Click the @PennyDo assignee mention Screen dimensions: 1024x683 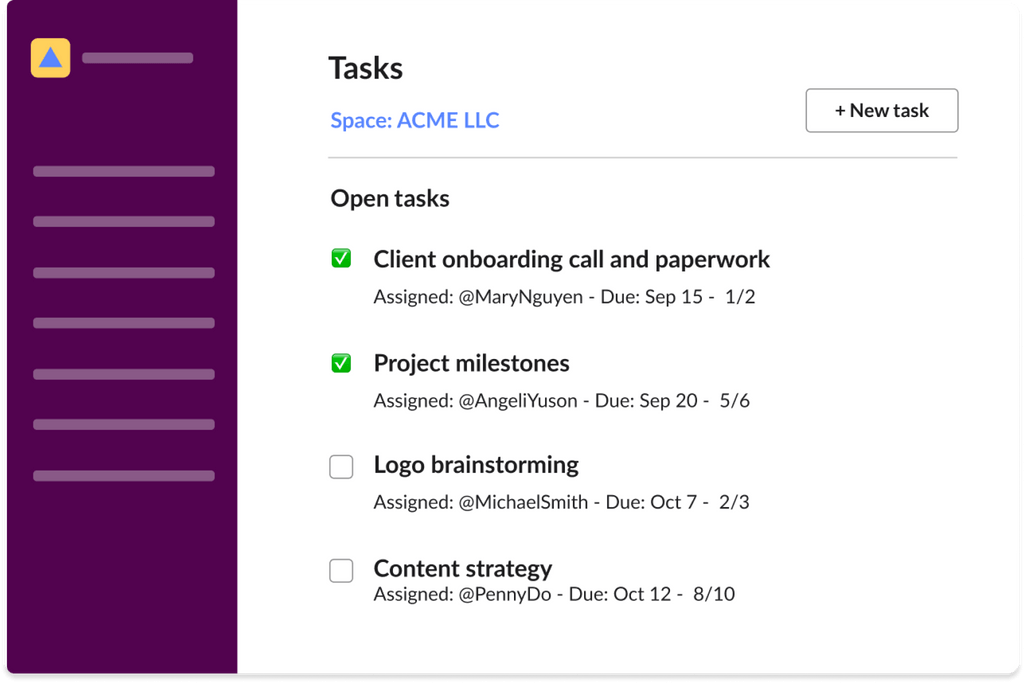504,594
